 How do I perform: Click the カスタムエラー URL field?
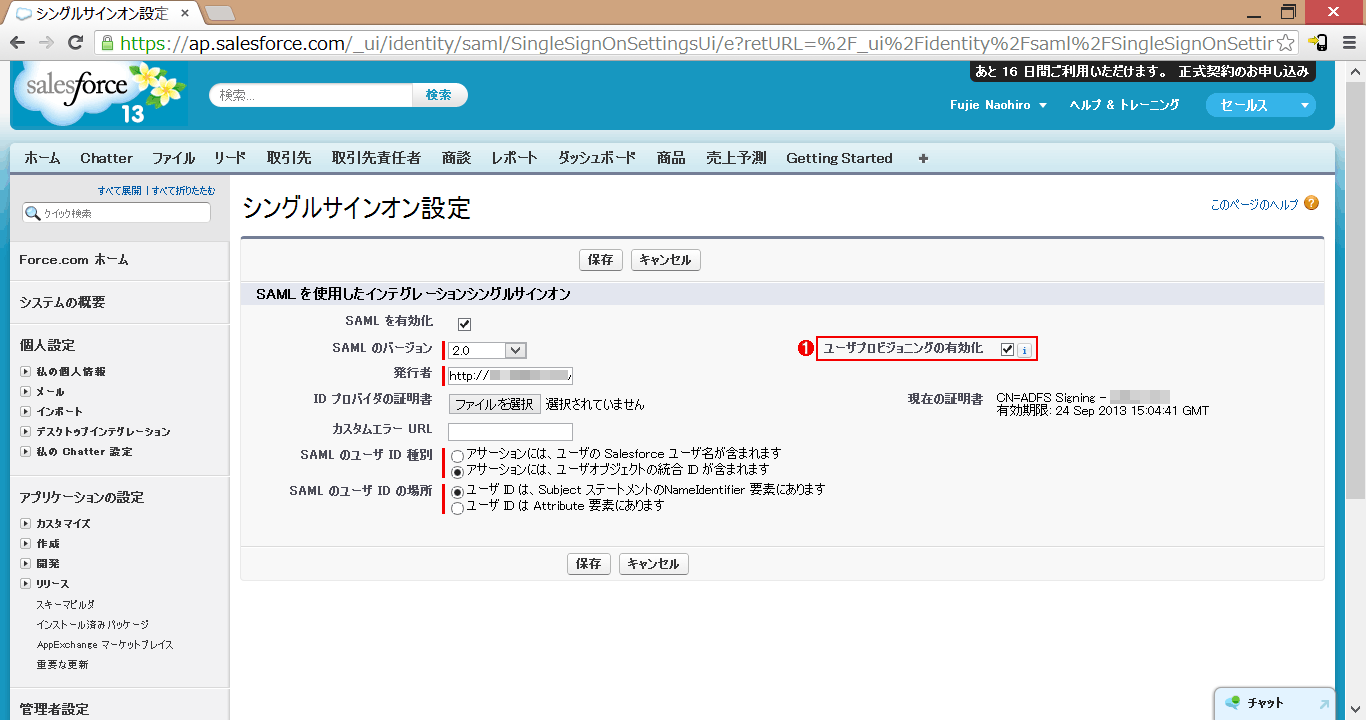[x=510, y=432]
